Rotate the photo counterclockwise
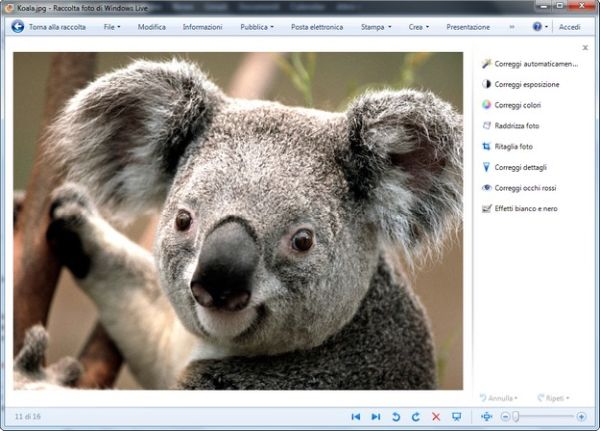The width and height of the screenshot is (600, 431). coord(395,416)
